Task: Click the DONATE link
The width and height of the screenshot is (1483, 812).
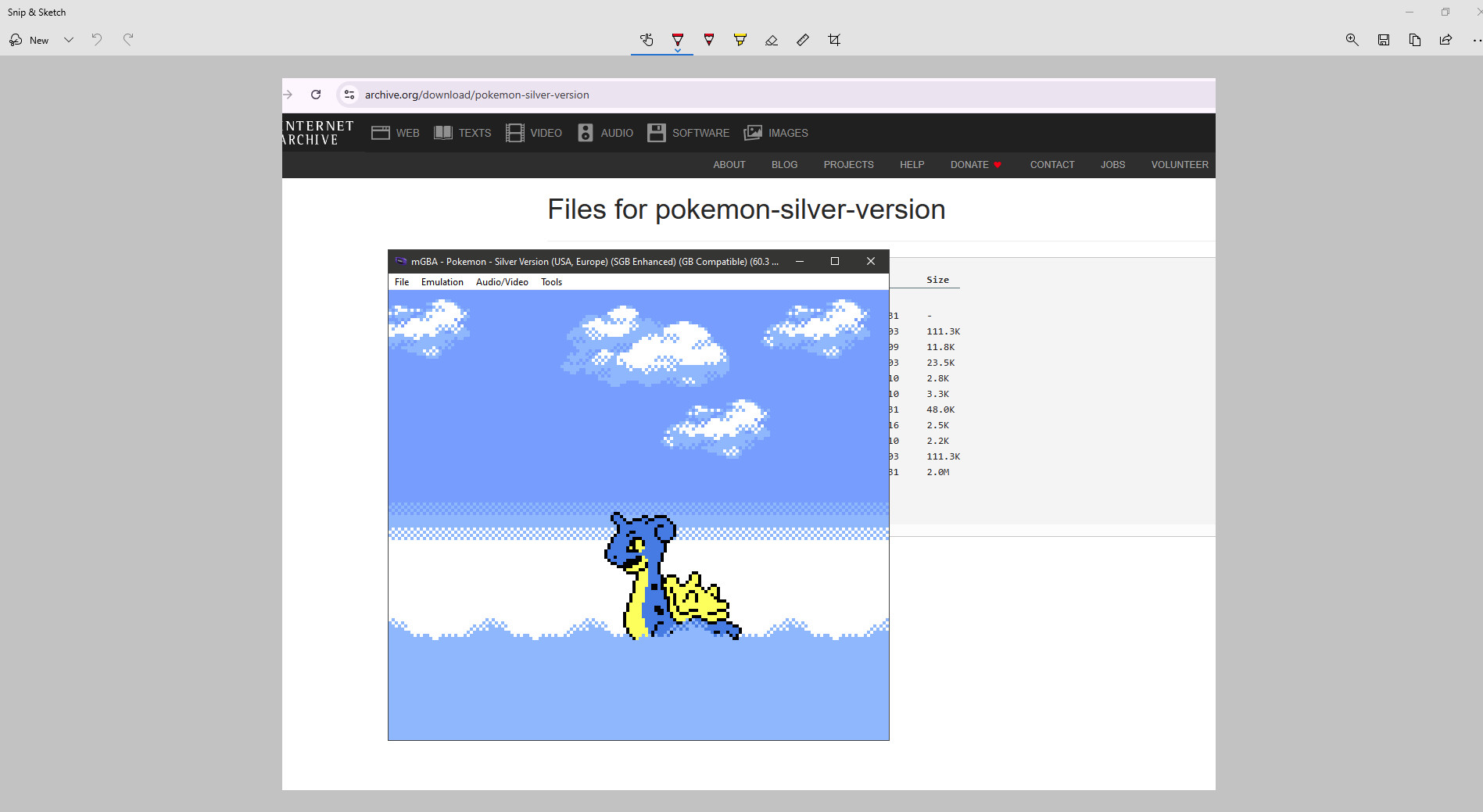Action: coord(976,165)
